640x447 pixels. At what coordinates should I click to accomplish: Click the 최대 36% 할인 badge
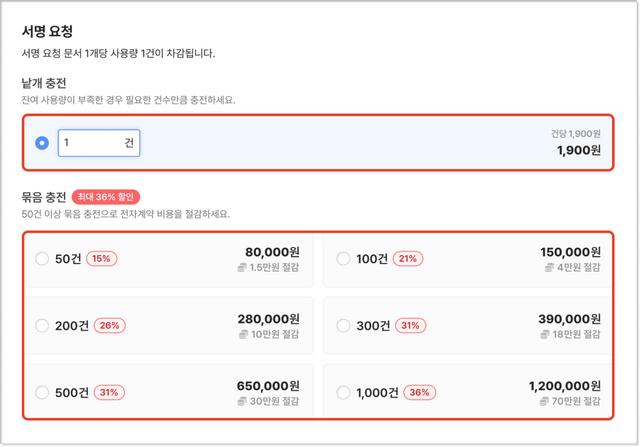(106, 197)
